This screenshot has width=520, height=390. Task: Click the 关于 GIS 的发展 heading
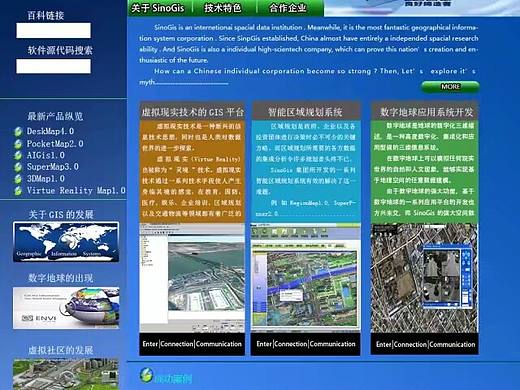pos(61,214)
